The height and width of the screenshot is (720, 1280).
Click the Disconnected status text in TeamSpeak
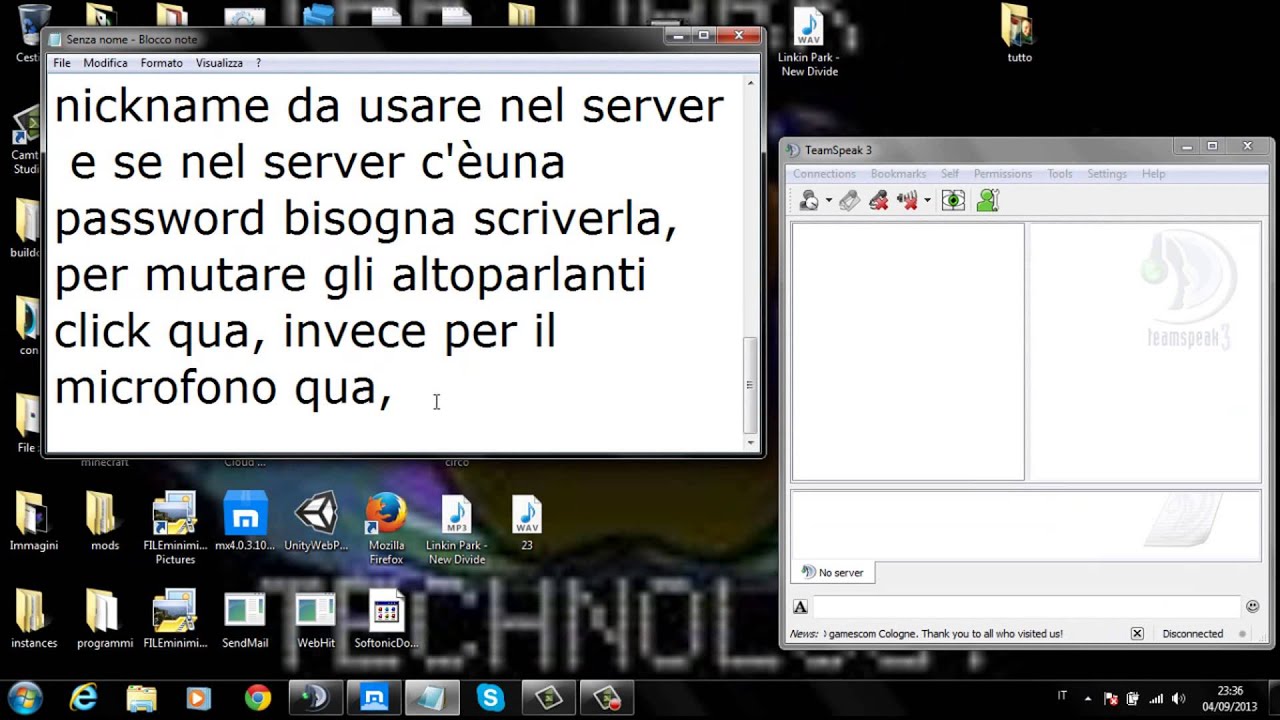click(x=1192, y=633)
